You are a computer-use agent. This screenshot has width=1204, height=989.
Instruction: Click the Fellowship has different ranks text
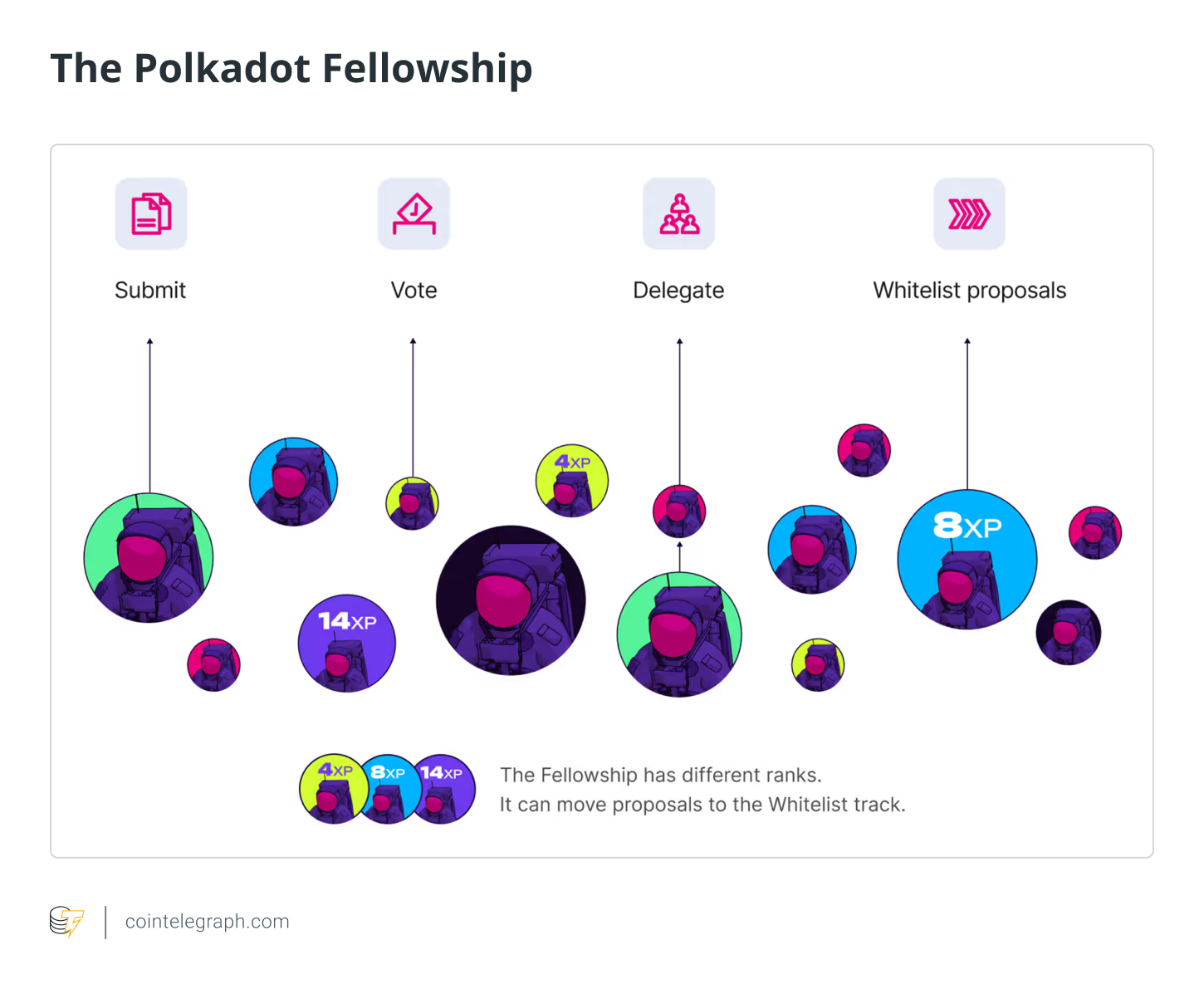click(x=660, y=775)
